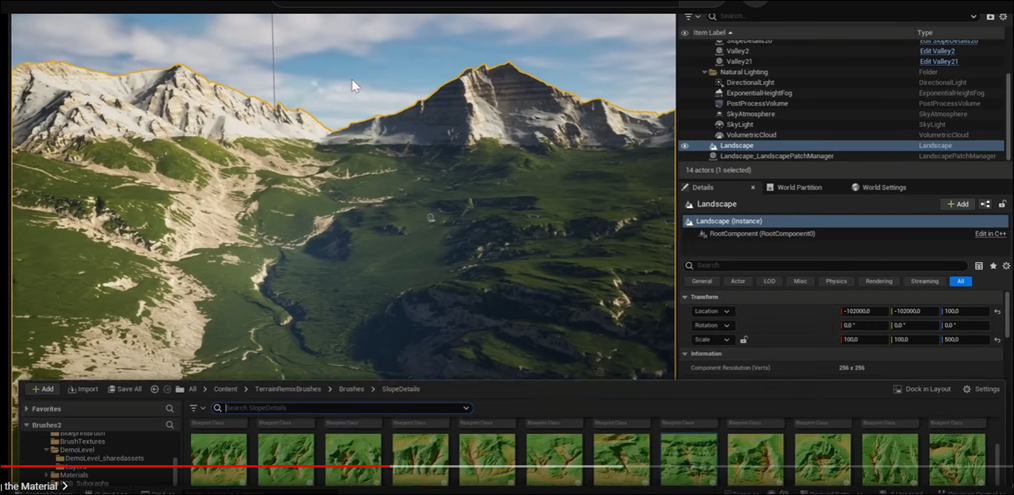Viewport: 1014px width, 495px height.
Task: Click the search icon in Favorites row
Action: point(169,409)
